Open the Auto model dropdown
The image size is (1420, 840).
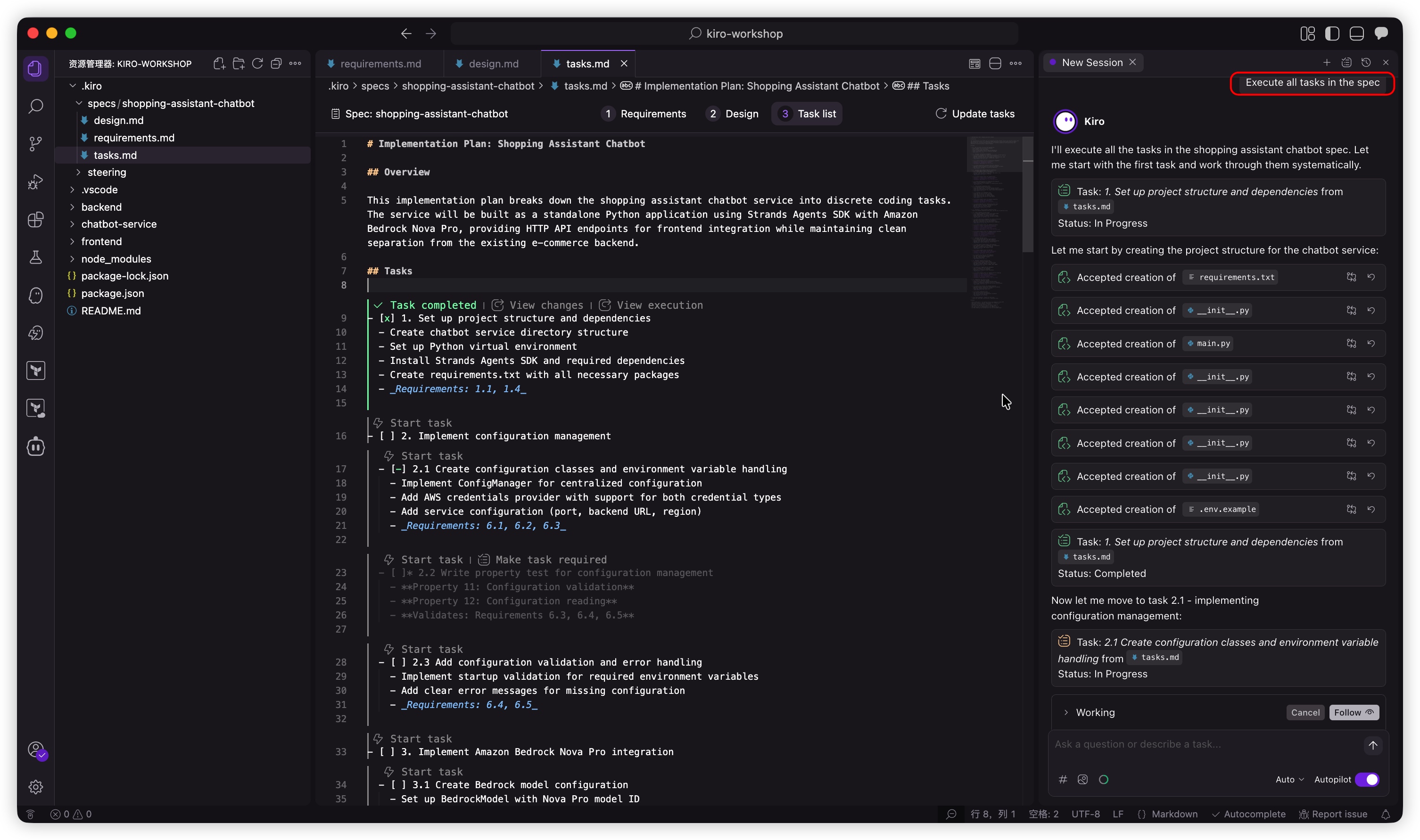point(1289,780)
